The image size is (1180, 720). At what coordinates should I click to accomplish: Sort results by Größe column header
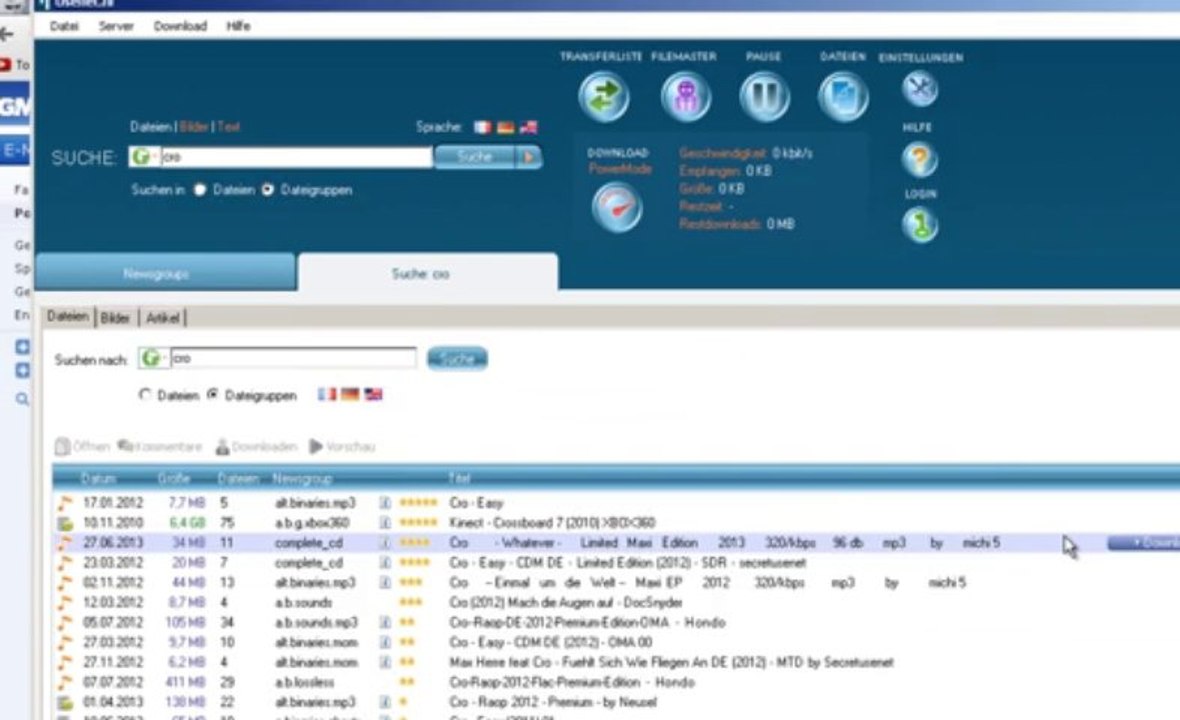pyautogui.click(x=174, y=478)
